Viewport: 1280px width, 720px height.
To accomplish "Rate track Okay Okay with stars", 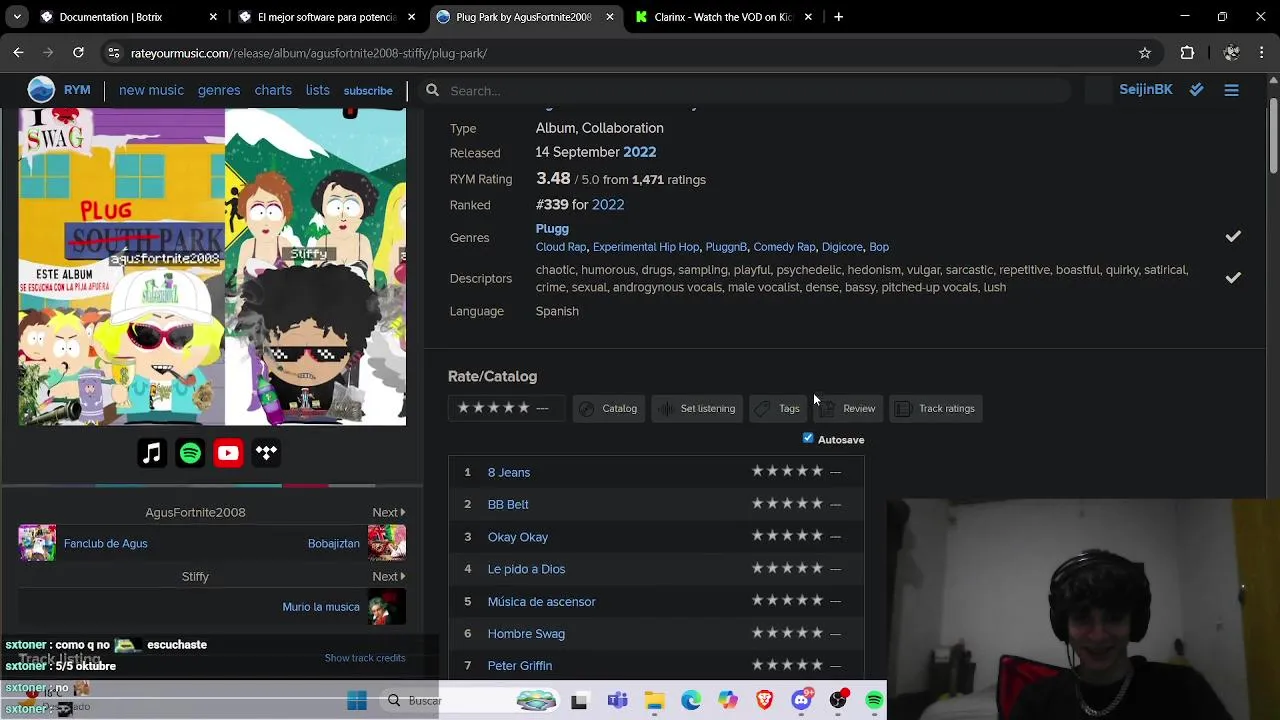I will (787, 536).
